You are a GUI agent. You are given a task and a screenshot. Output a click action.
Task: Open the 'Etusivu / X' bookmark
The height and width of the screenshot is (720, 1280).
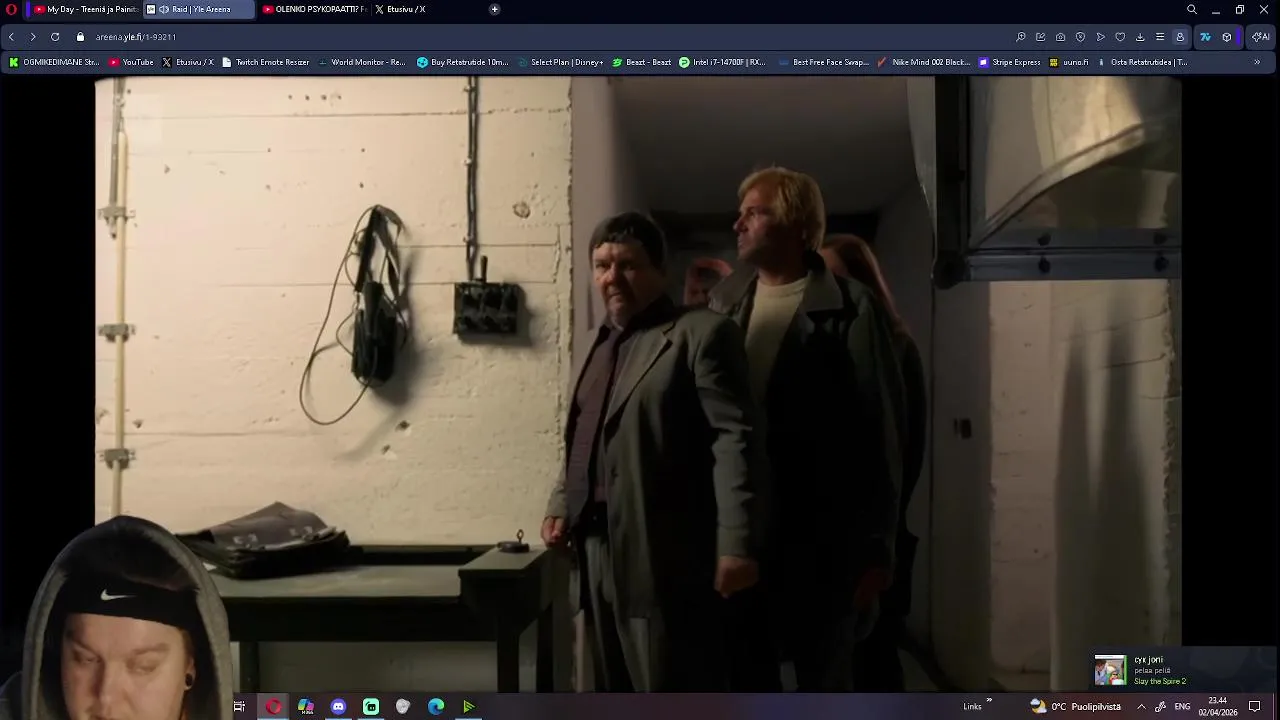click(x=187, y=62)
